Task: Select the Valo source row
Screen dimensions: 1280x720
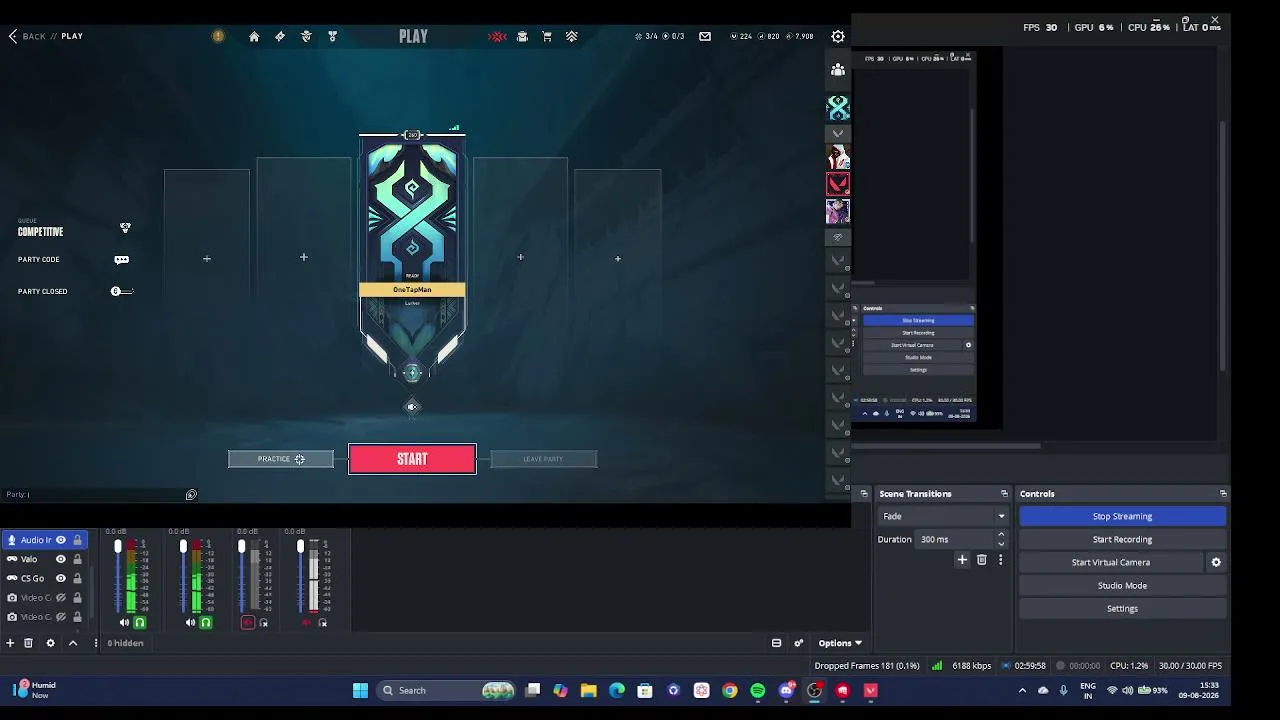Action: tap(44, 559)
